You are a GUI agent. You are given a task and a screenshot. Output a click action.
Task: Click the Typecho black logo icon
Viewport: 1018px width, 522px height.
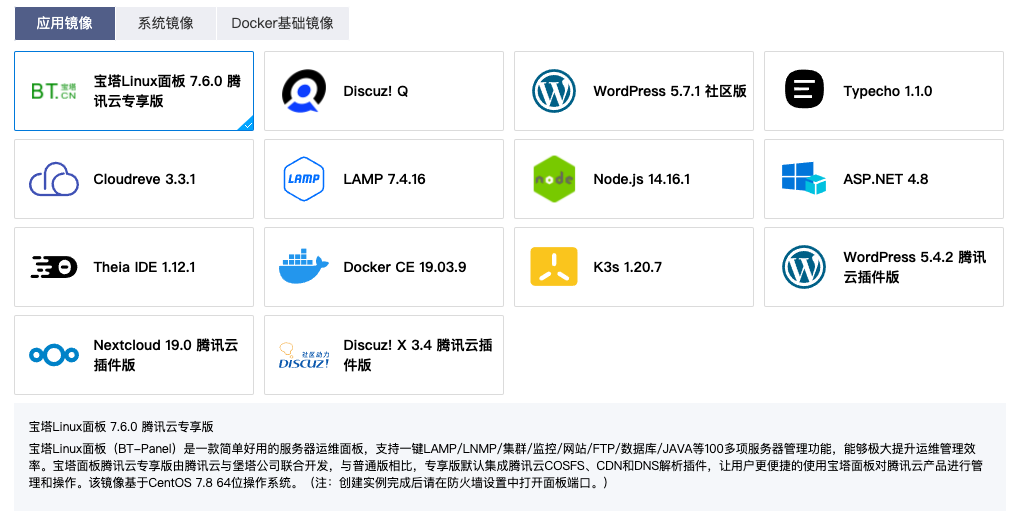[x=804, y=90]
